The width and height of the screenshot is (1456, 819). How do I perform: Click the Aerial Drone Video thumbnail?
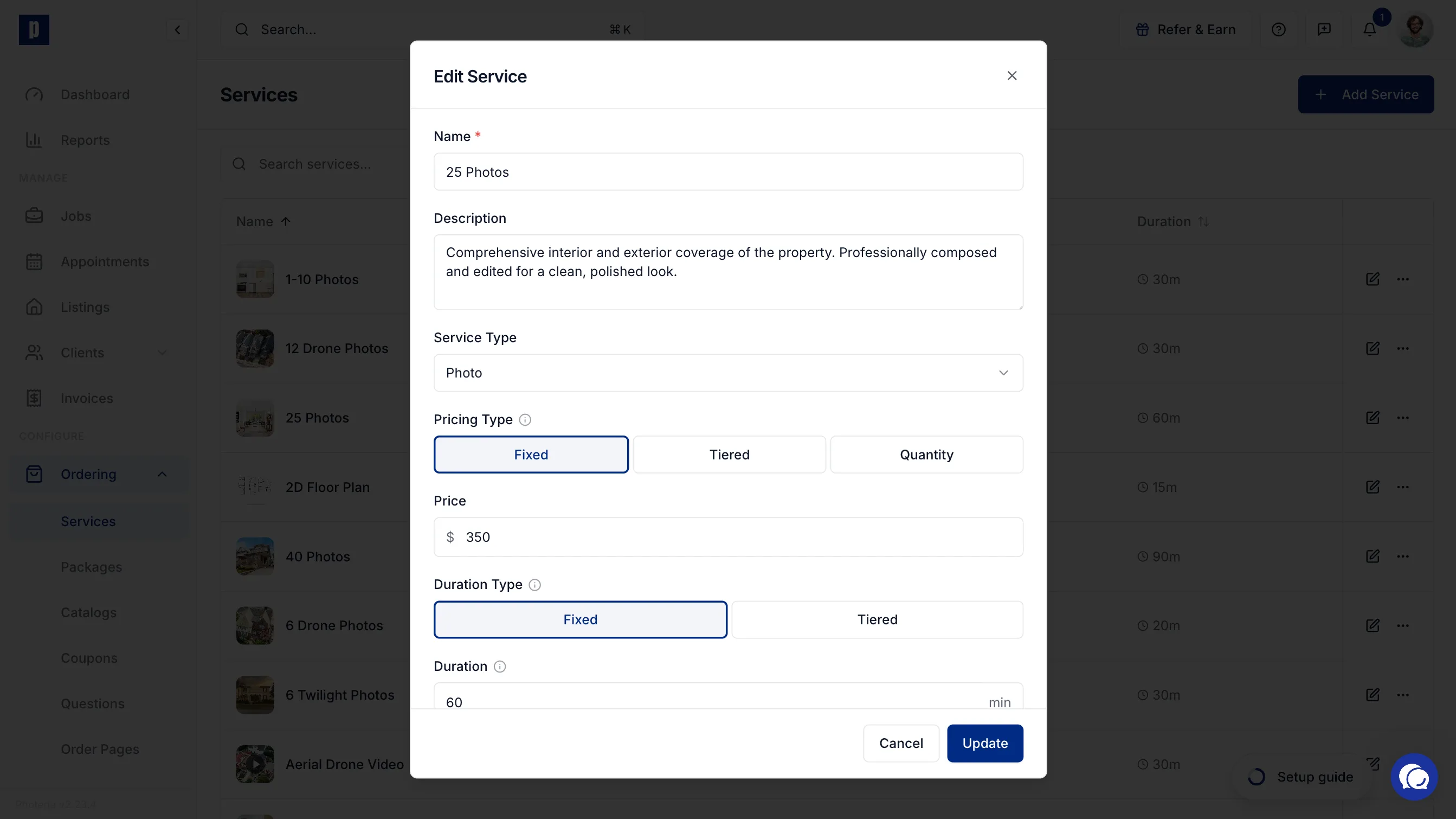point(255,765)
